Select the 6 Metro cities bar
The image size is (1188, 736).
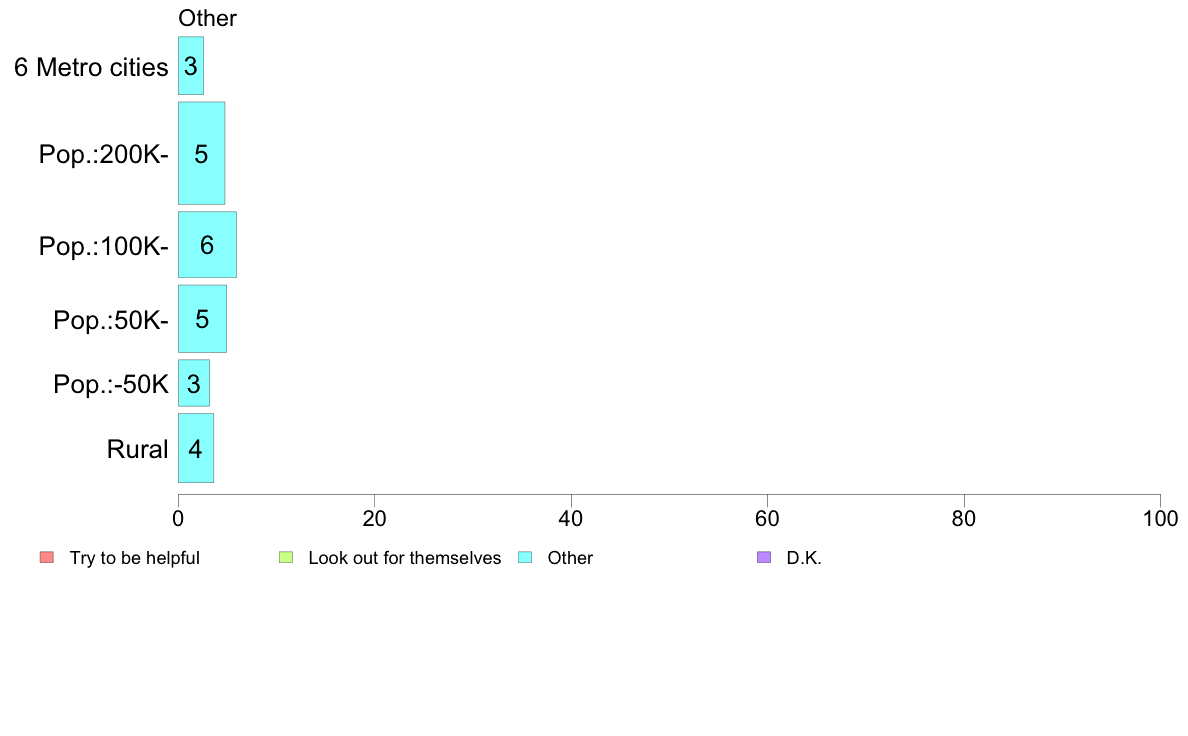click(191, 66)
